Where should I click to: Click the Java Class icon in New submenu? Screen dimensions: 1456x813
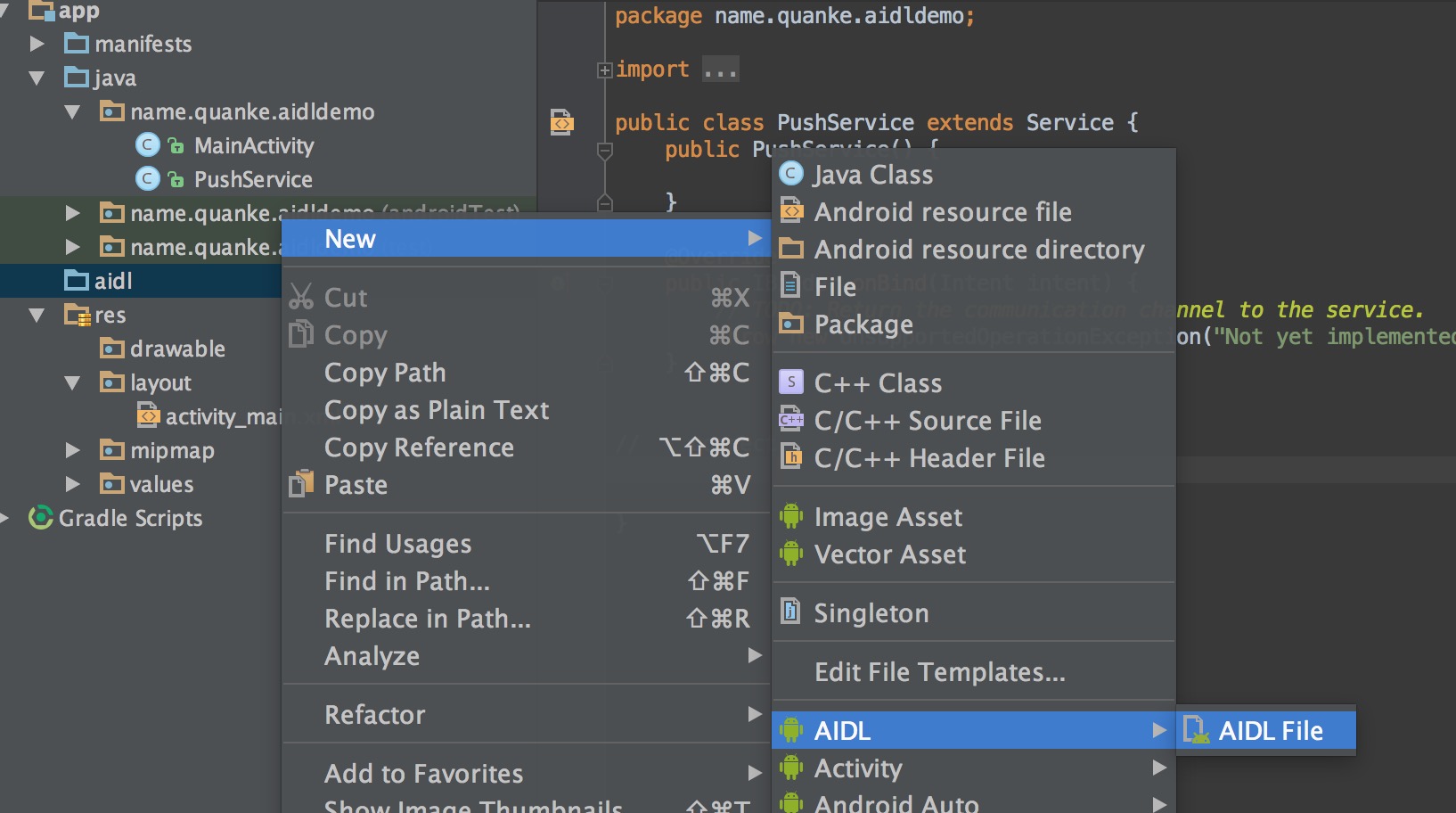pos(790,174)
